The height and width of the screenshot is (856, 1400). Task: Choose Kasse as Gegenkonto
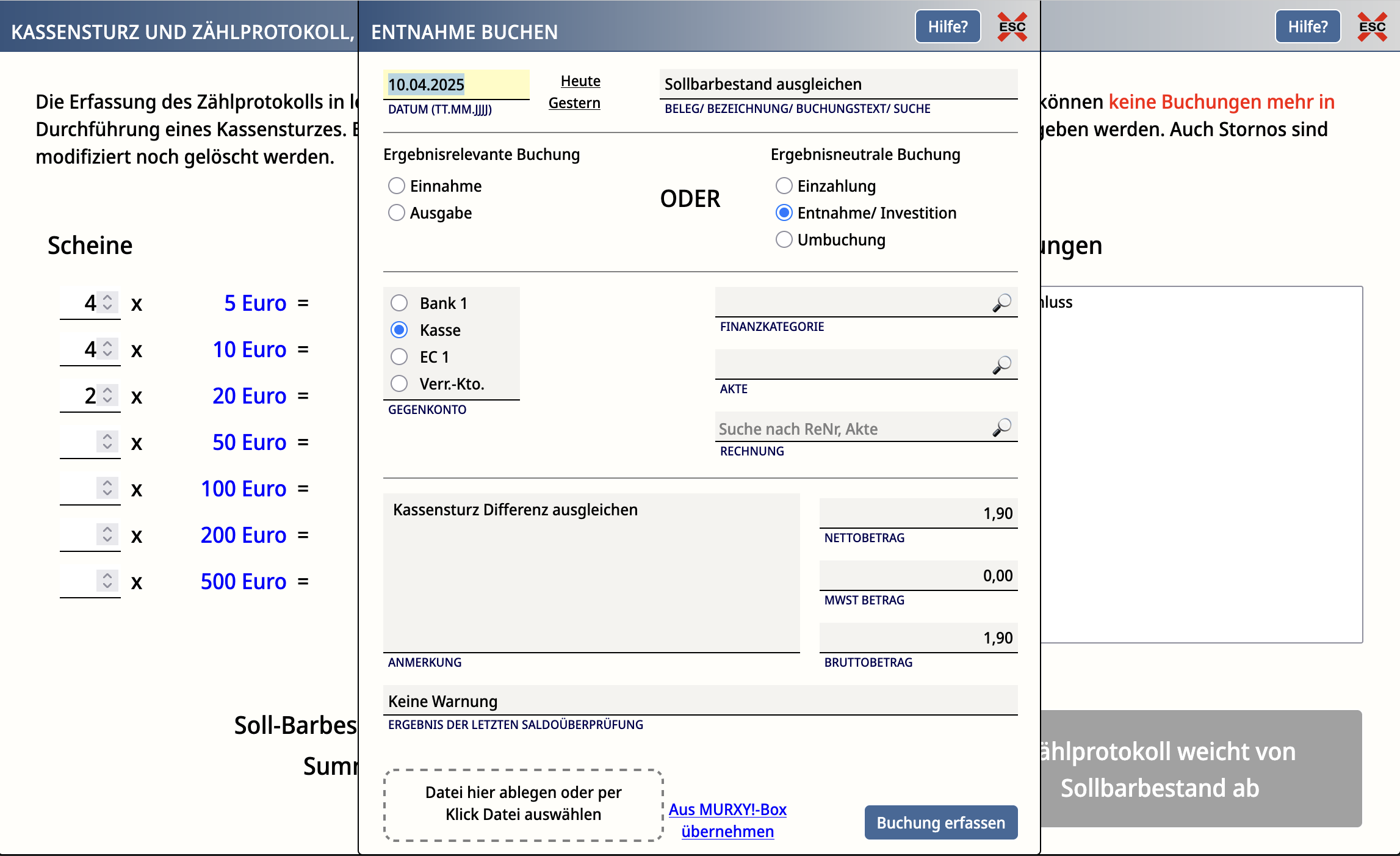(399, 330)
